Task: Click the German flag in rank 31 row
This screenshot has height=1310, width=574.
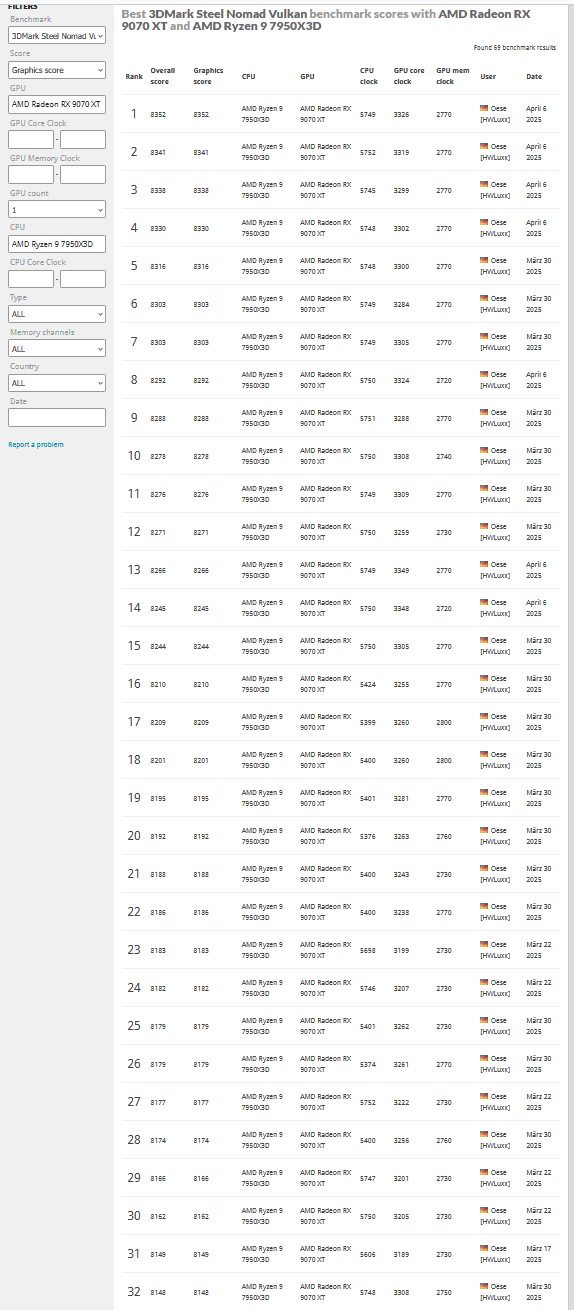Action: pos(484,1248)
